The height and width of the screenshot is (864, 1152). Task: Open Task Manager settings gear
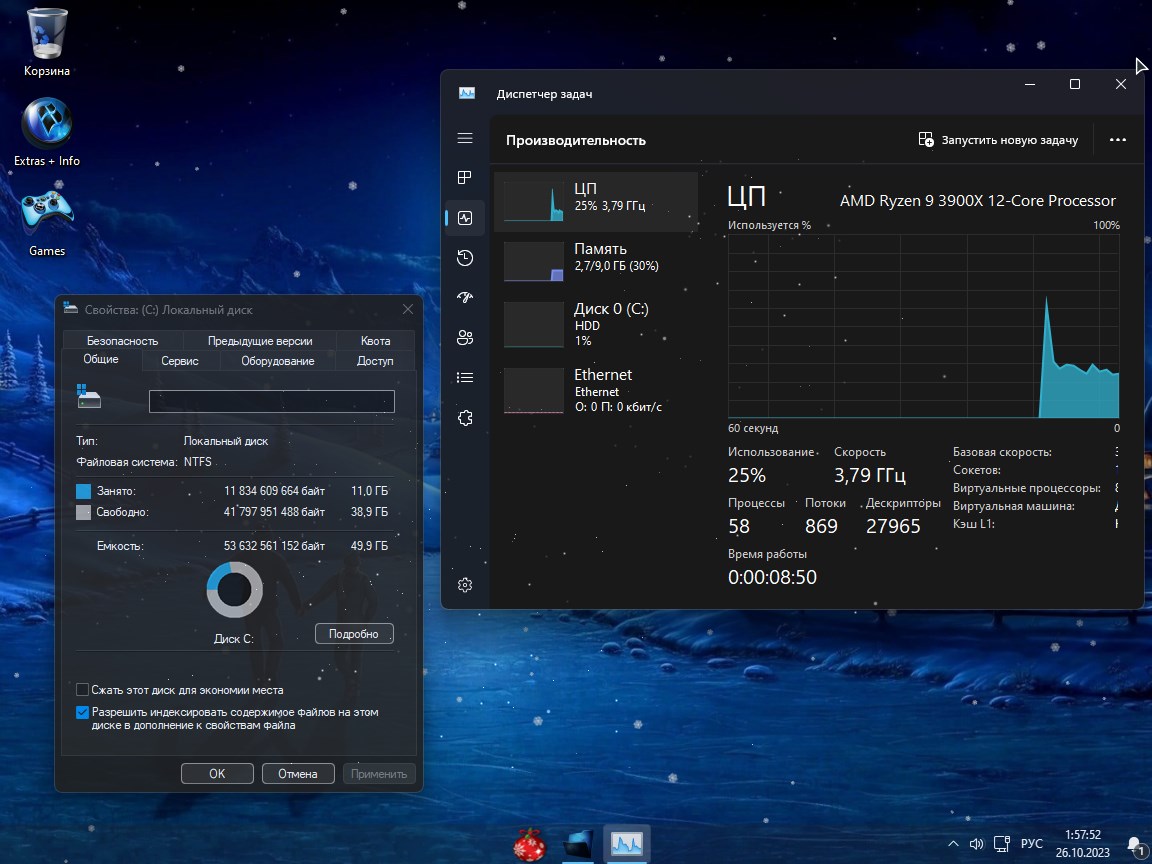(x=464, y=585)
